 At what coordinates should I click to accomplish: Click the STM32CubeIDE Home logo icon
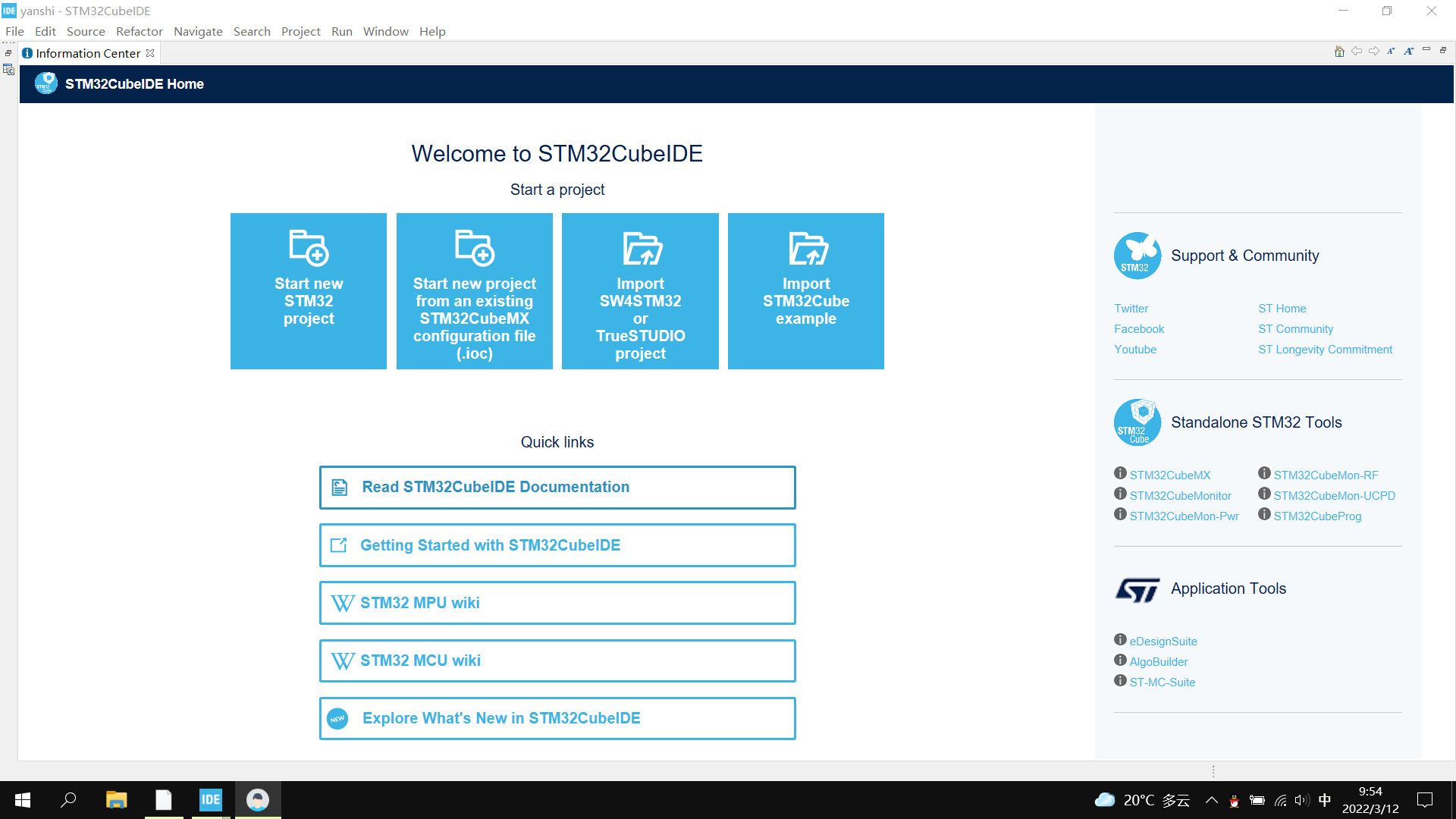point(45,83)
